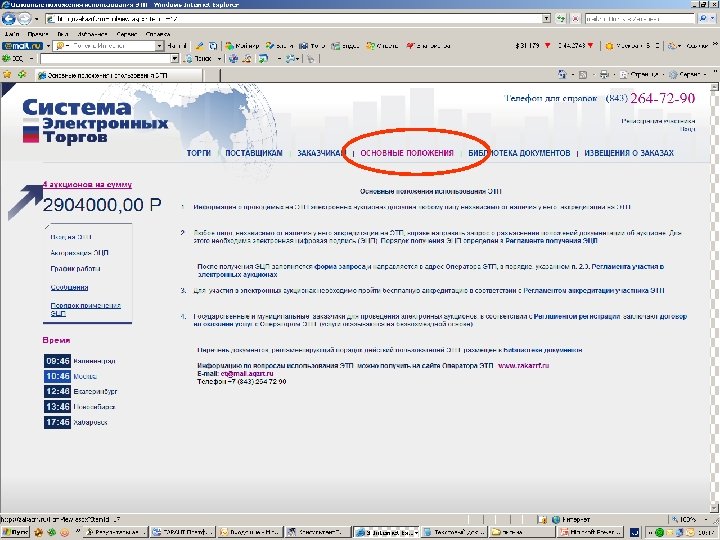The height and width of the screenshot is (540, 720).
Task: Open the Избранное menu
Action: point(92,34)
